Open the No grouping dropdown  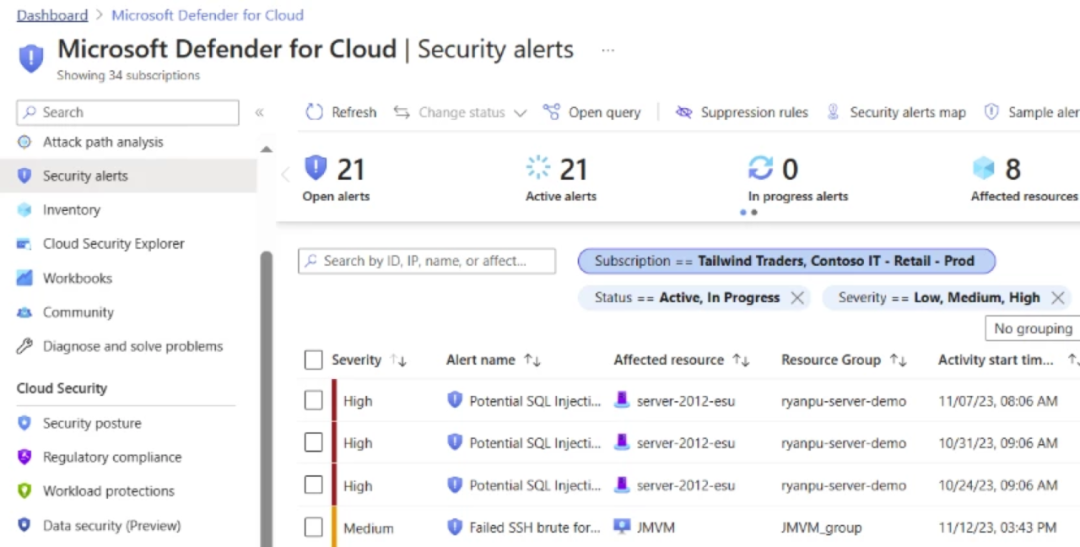tap(1033, 328)
